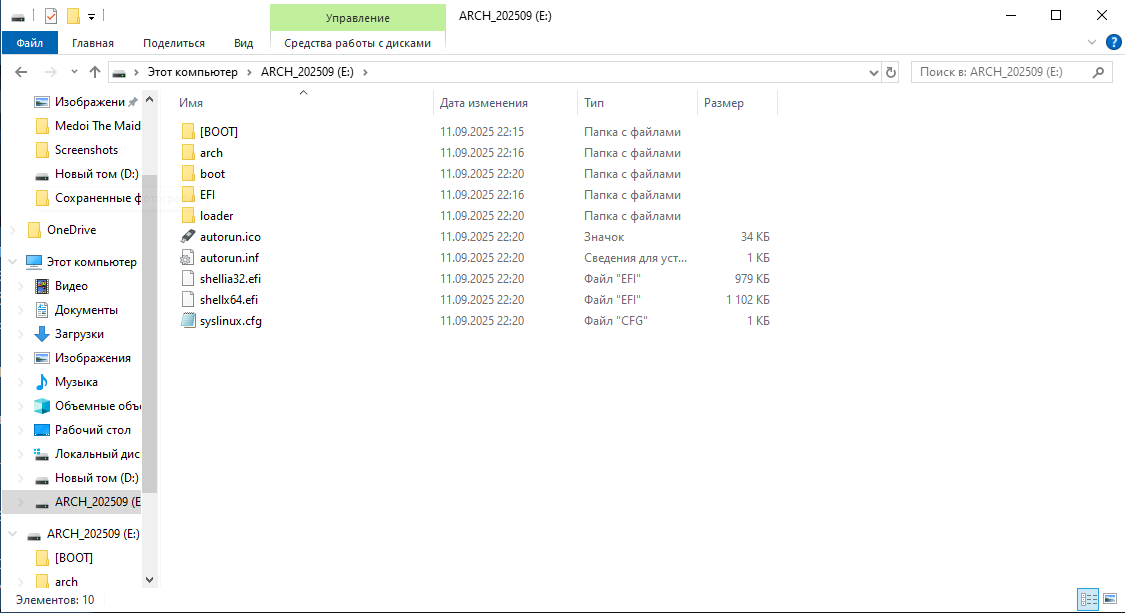Select the autorun.ico file icon
This screenshot has width=1125, height=613.
click(187, 237)
